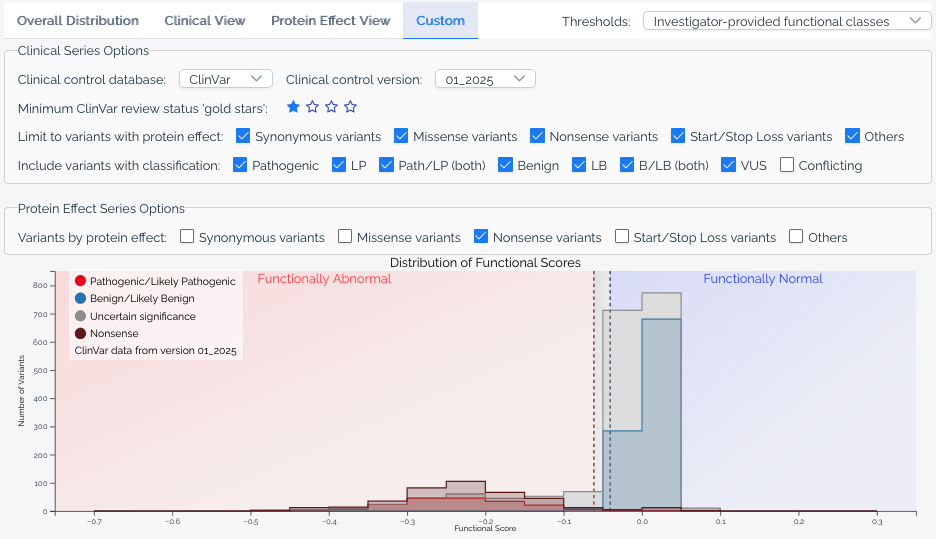Enable the Conflicting classification checkbox

click(x=787, y=165)
